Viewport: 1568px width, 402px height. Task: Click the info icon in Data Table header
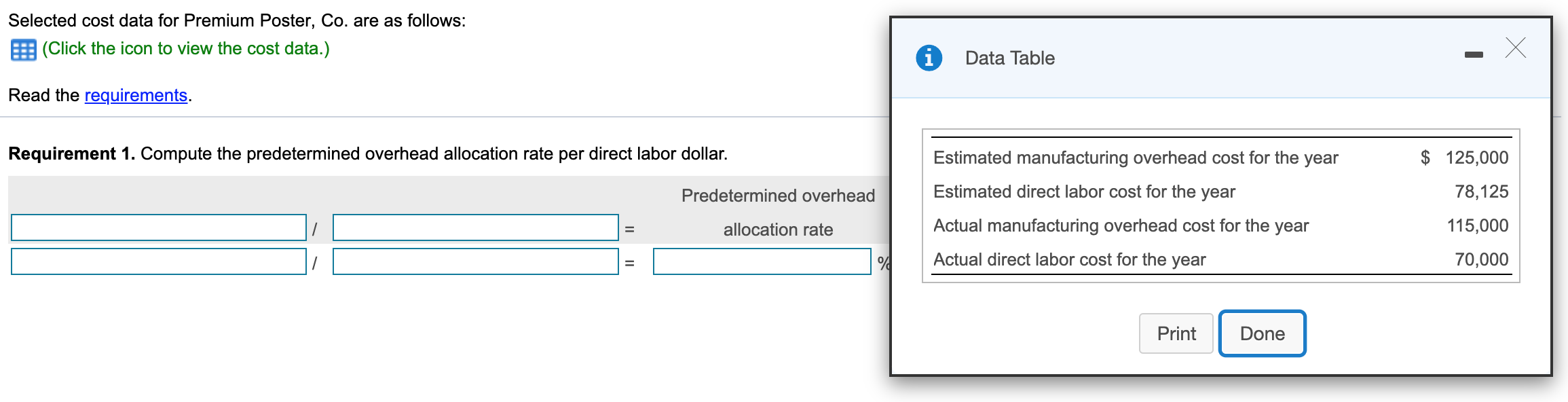(929, 58)
